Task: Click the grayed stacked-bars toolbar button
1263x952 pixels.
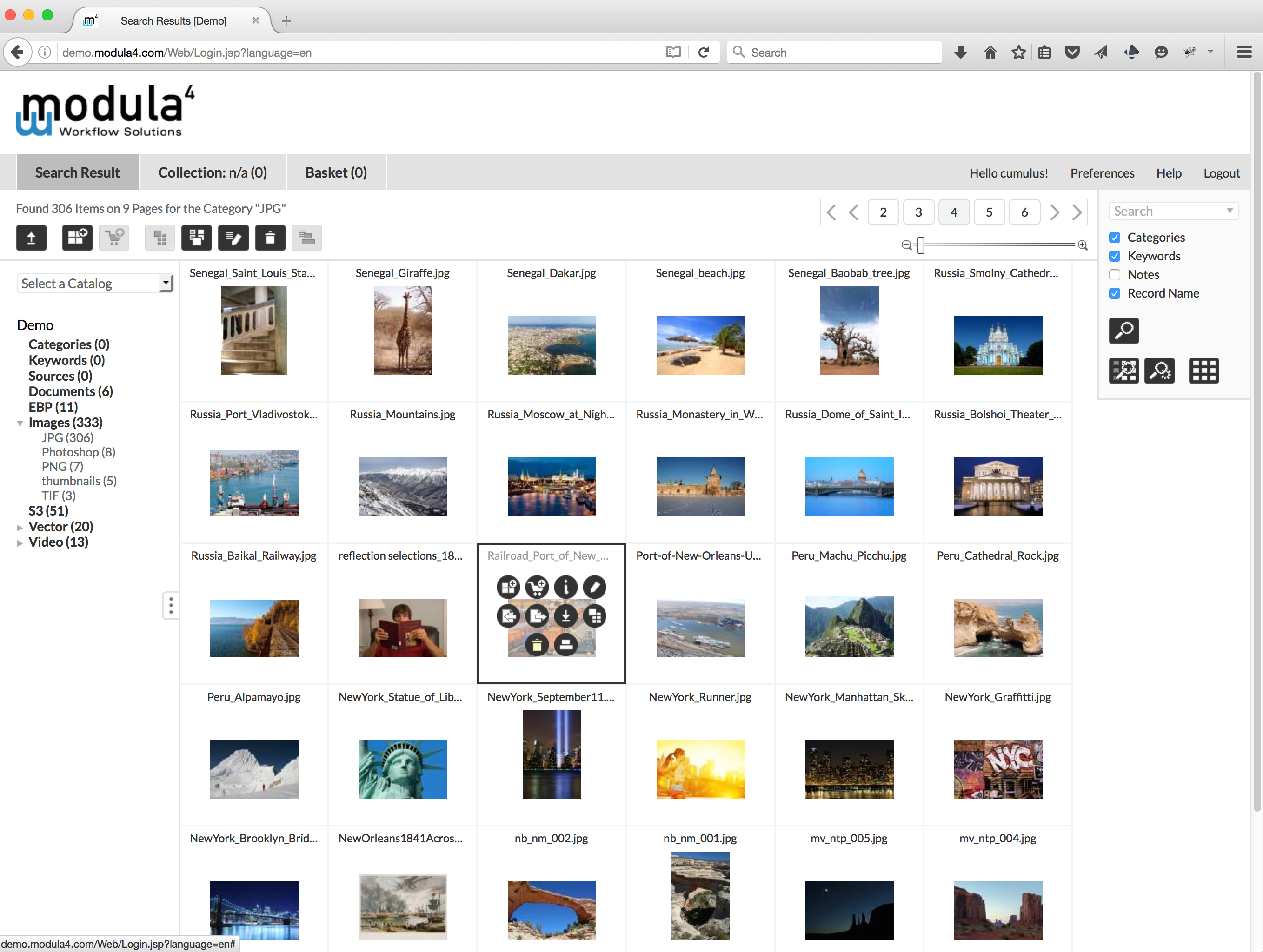Action: pos(307,238)
